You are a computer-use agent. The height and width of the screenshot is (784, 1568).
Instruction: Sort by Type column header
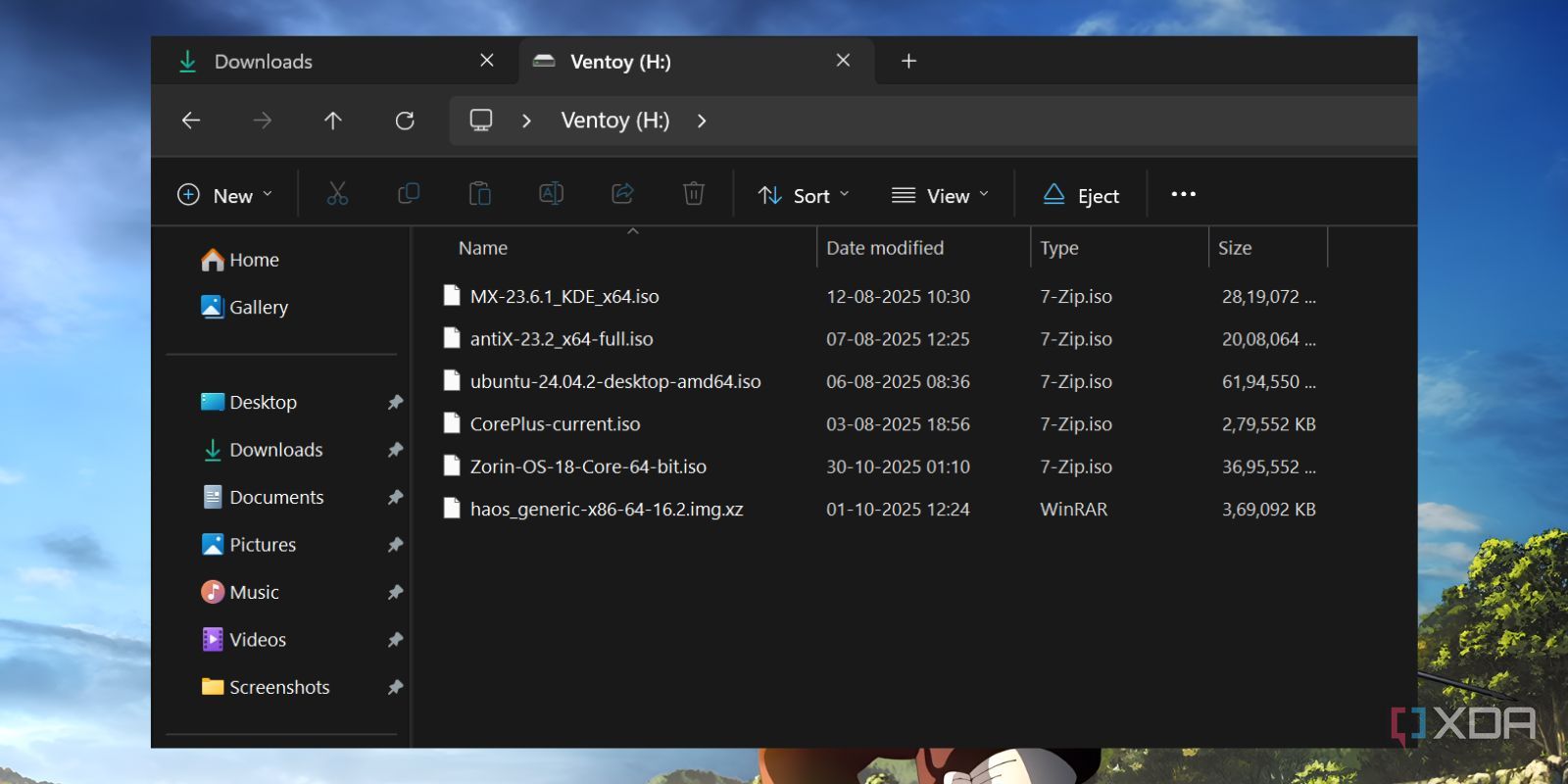pos(1059,248)
